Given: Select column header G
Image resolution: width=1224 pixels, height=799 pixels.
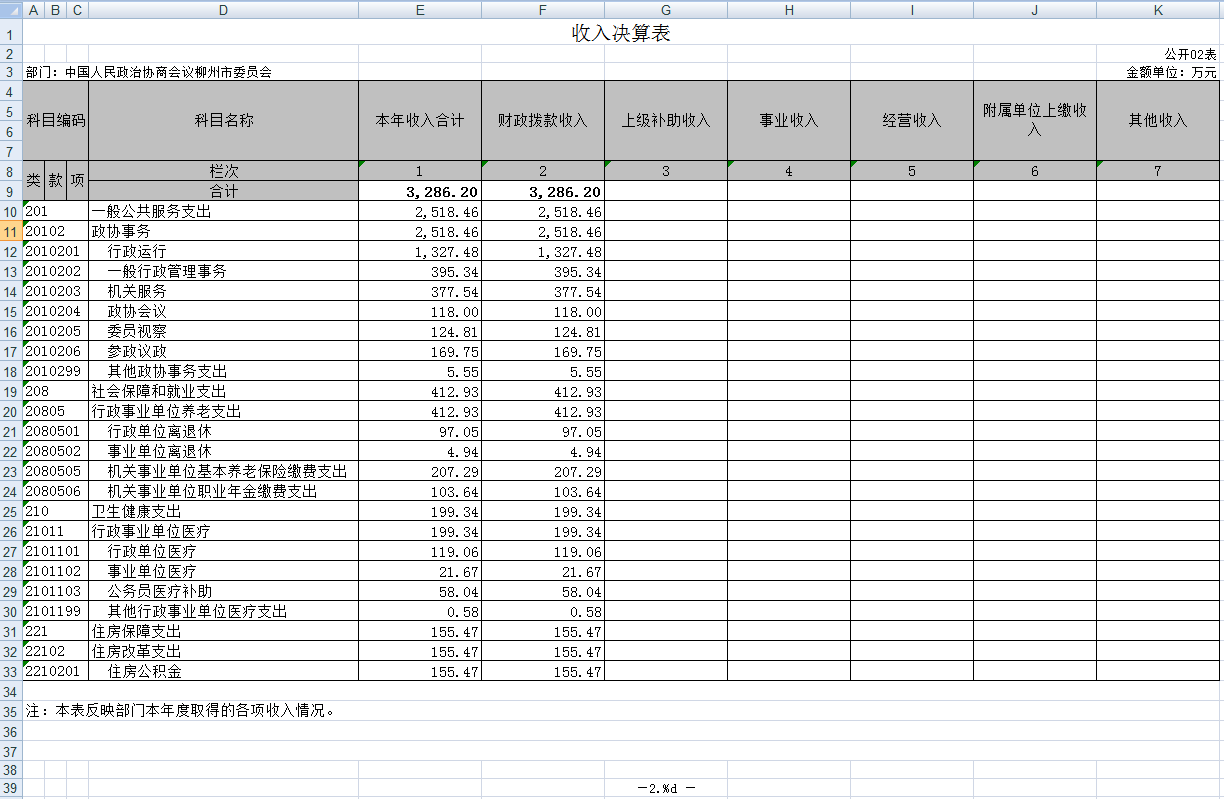Looking at the screenshot, I should [666, 10].
